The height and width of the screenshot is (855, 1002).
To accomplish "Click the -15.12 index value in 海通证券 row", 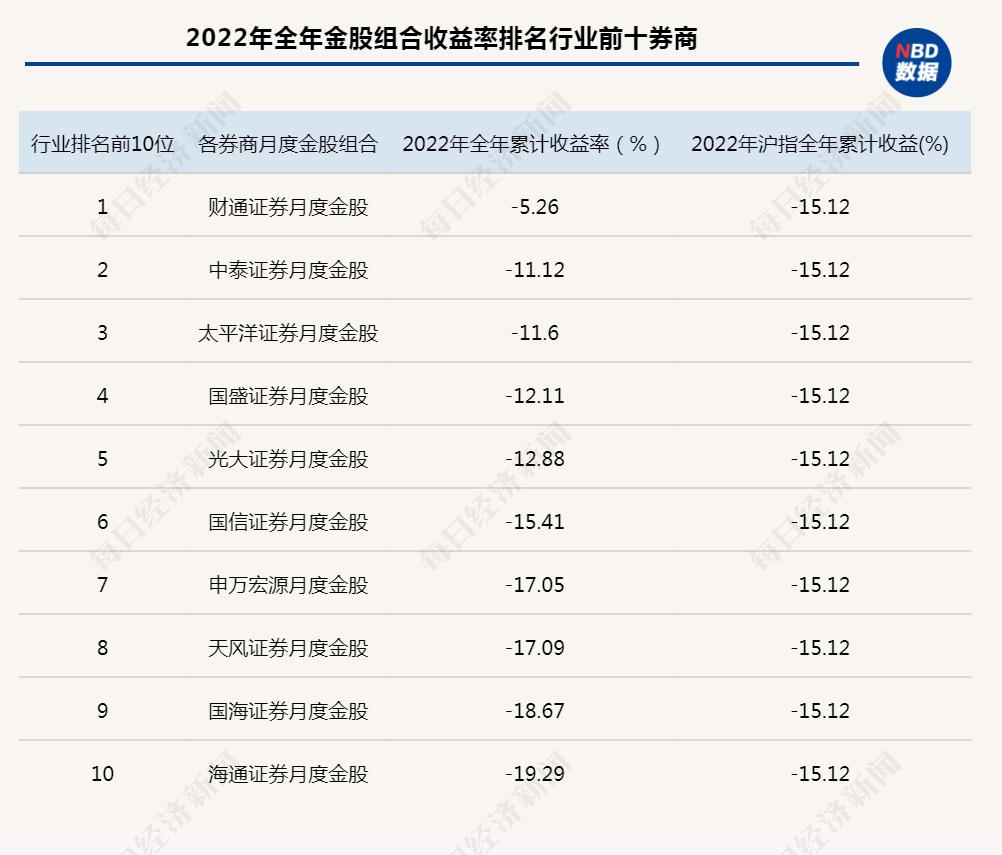I will [820, 774].
